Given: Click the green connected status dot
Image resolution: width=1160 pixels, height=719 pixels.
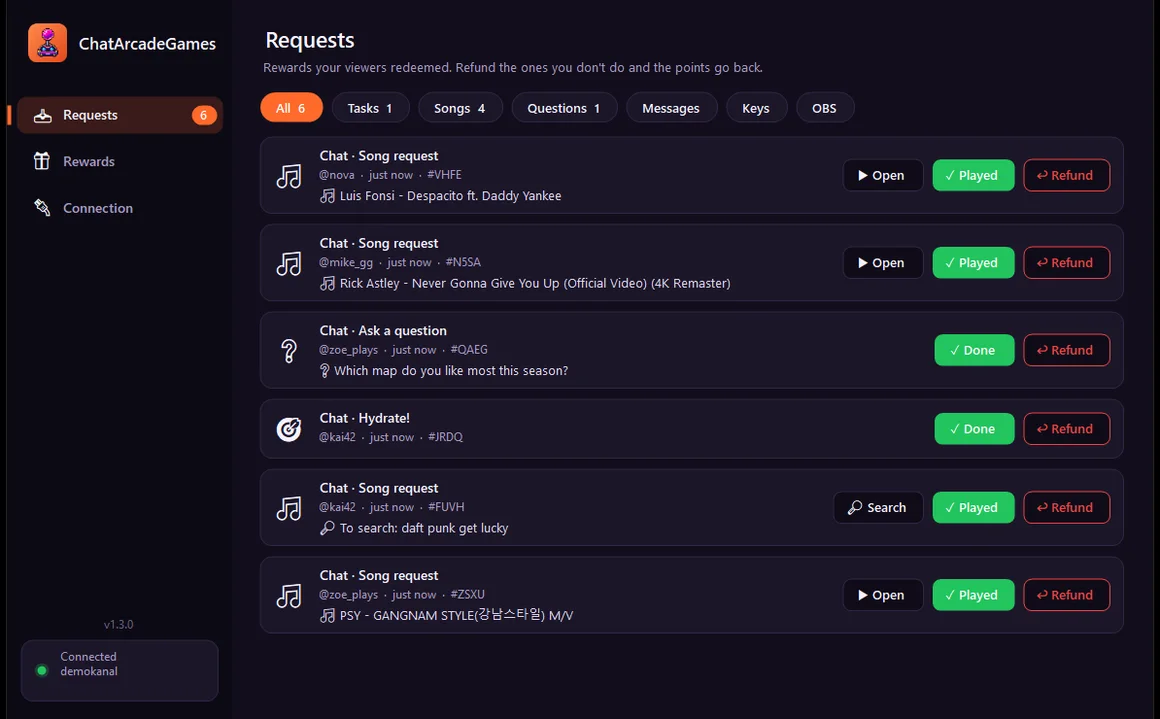Looking at the screenshot, I should coord(42,670).
